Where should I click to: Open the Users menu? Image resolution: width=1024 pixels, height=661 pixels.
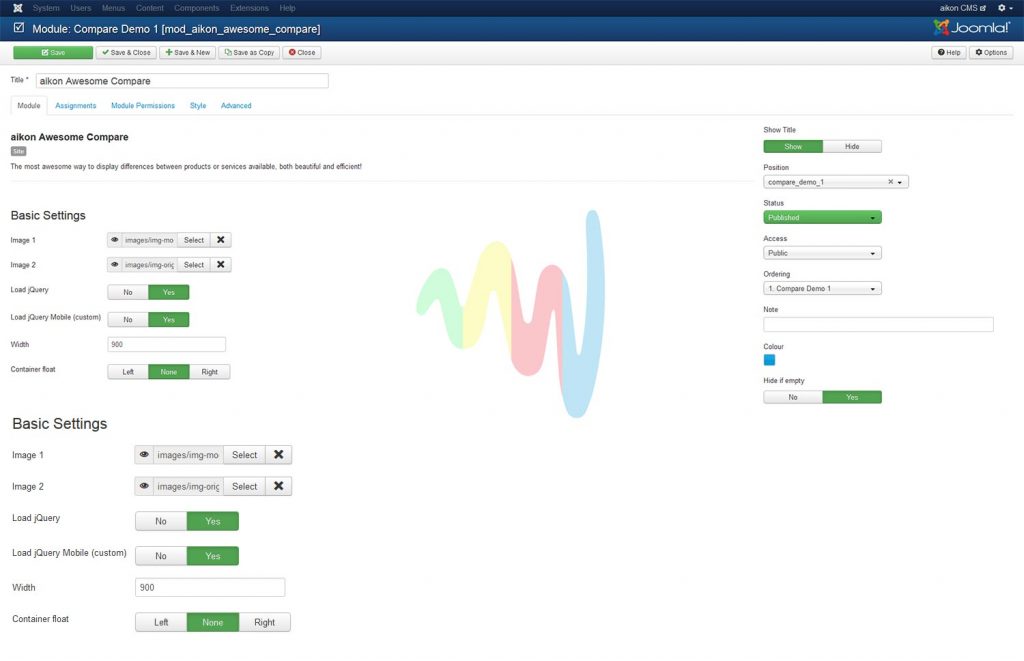81,8
